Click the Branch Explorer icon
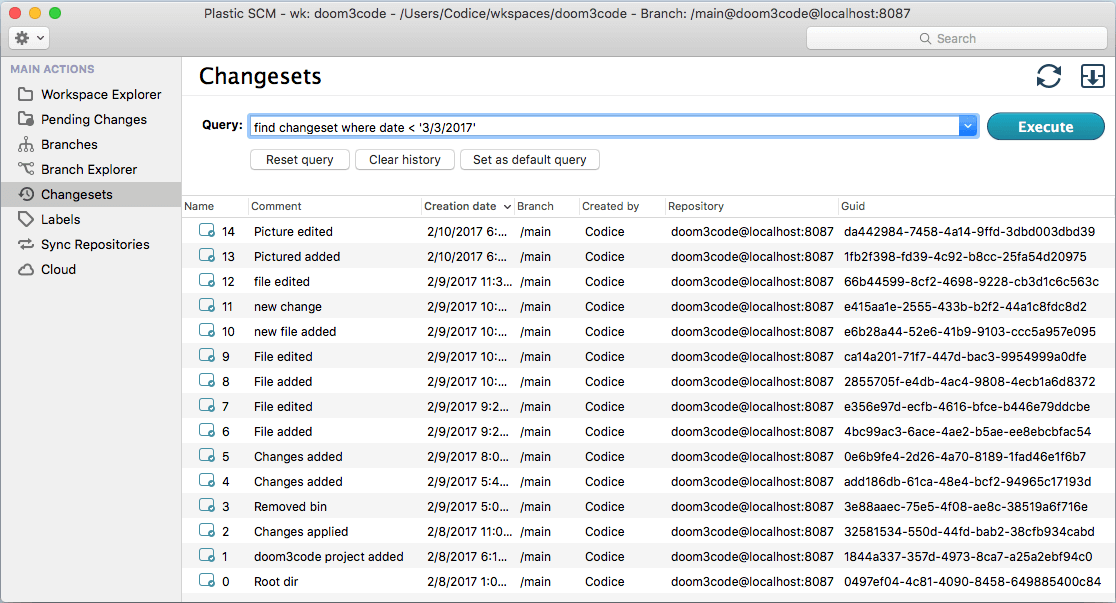This screenshot has width=1116, height=603. [x=26, y=169]
